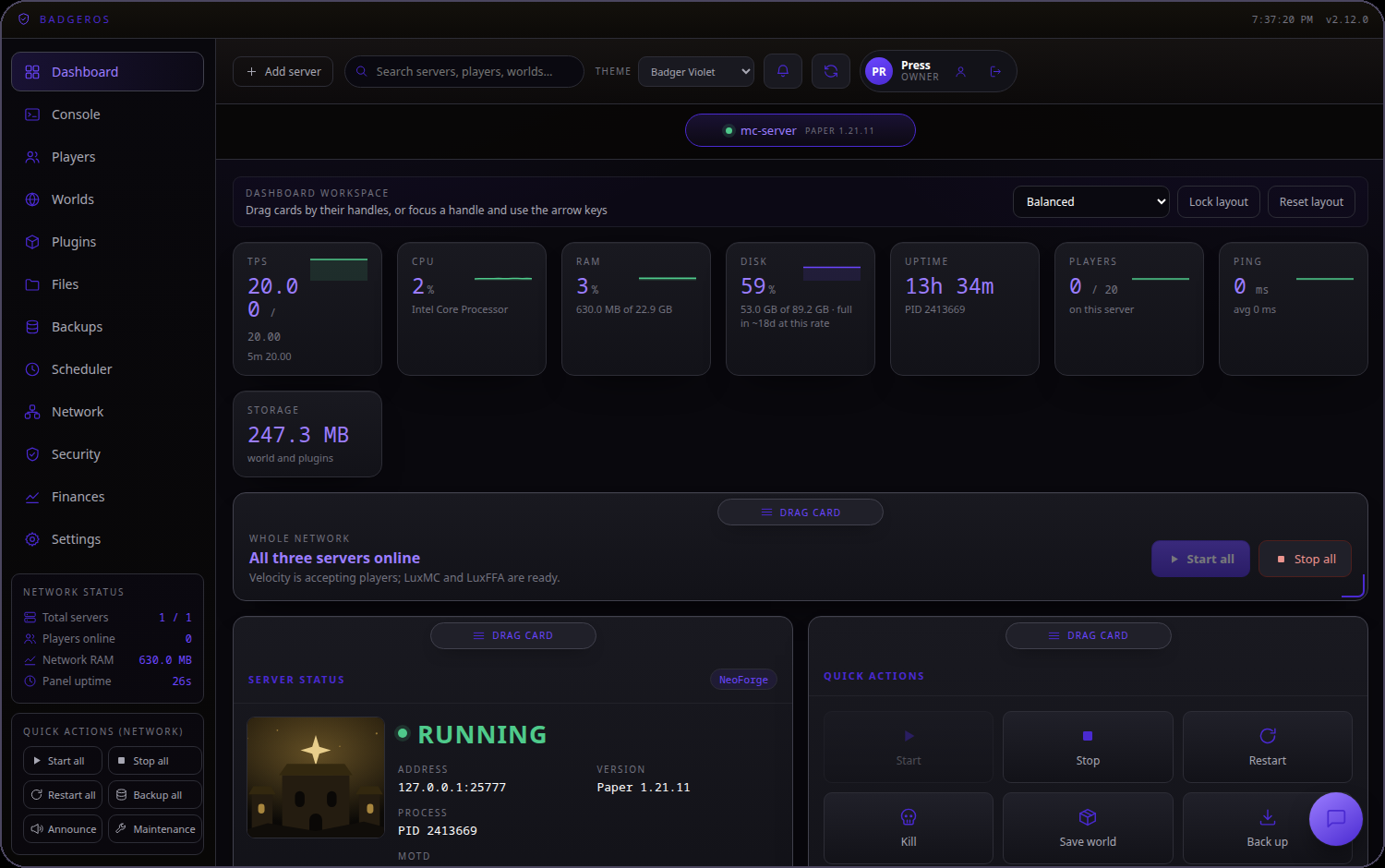Image resolution: width=1385 pixels, height=868 pixels.
Task: Click the address 127.0.0.1:25777
Action: pos(452,788)
